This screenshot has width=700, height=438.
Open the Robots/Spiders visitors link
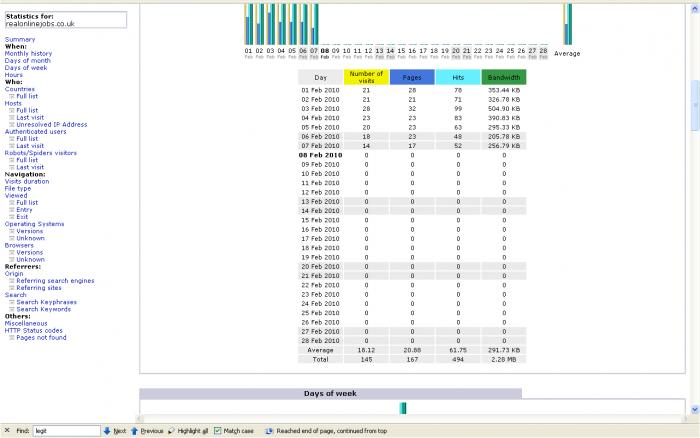(41, 153)
